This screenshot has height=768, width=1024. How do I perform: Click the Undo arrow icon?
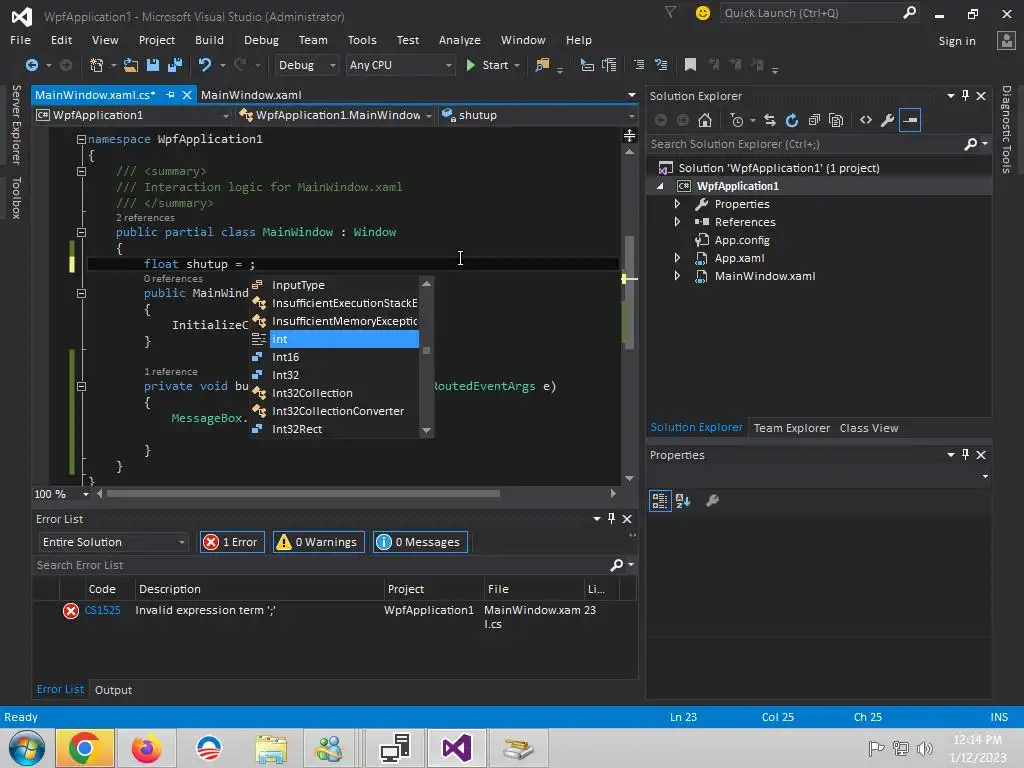click(205, 65)
